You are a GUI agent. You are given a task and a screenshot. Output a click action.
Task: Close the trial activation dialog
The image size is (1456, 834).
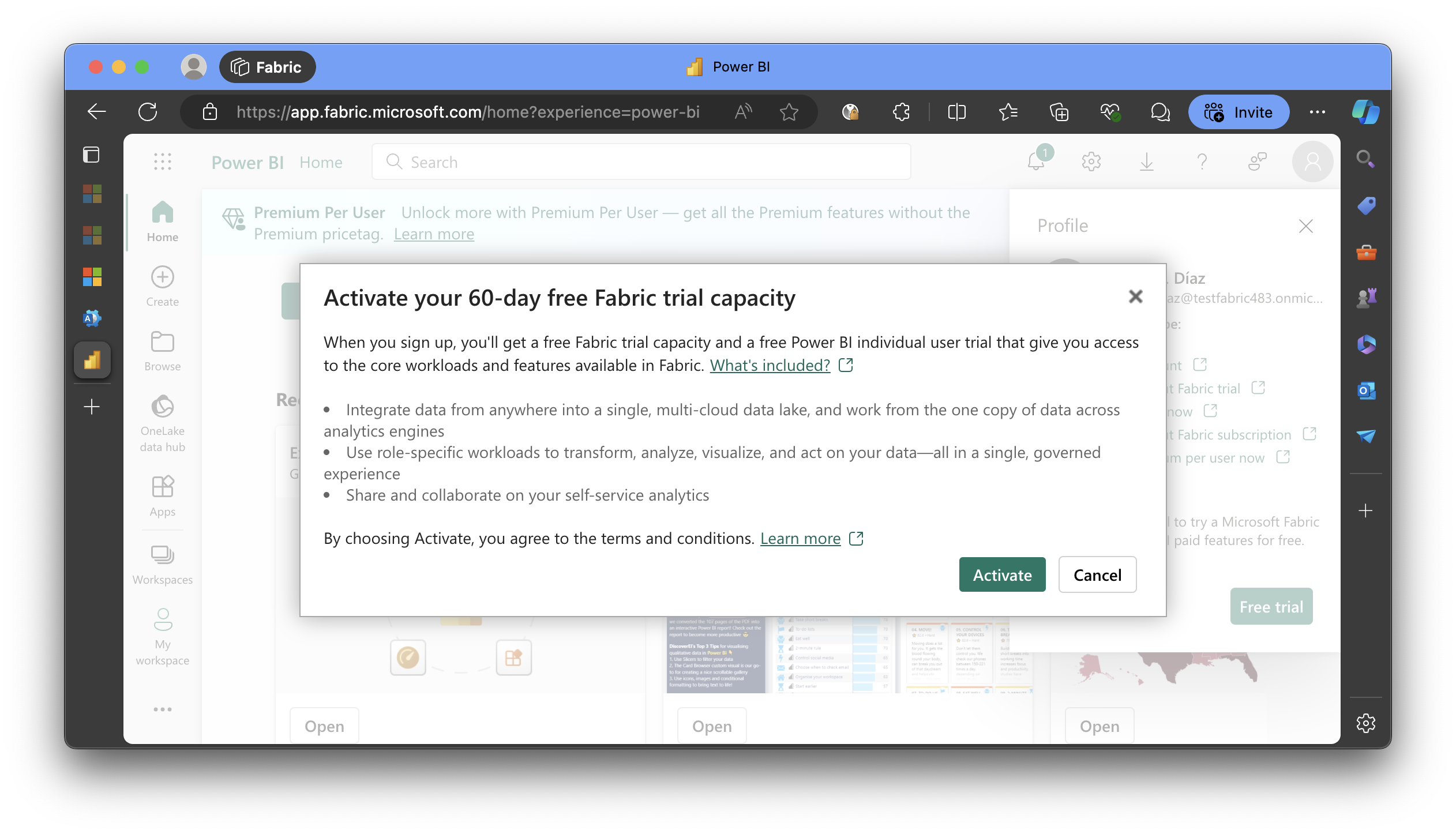(x=1135, y=296)
